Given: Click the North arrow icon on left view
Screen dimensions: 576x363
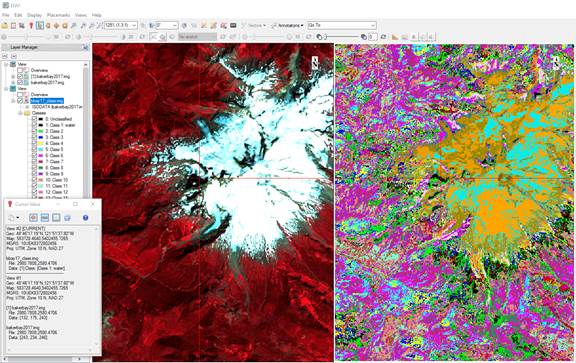Looking at the screenshot, I should coord(315,62).
